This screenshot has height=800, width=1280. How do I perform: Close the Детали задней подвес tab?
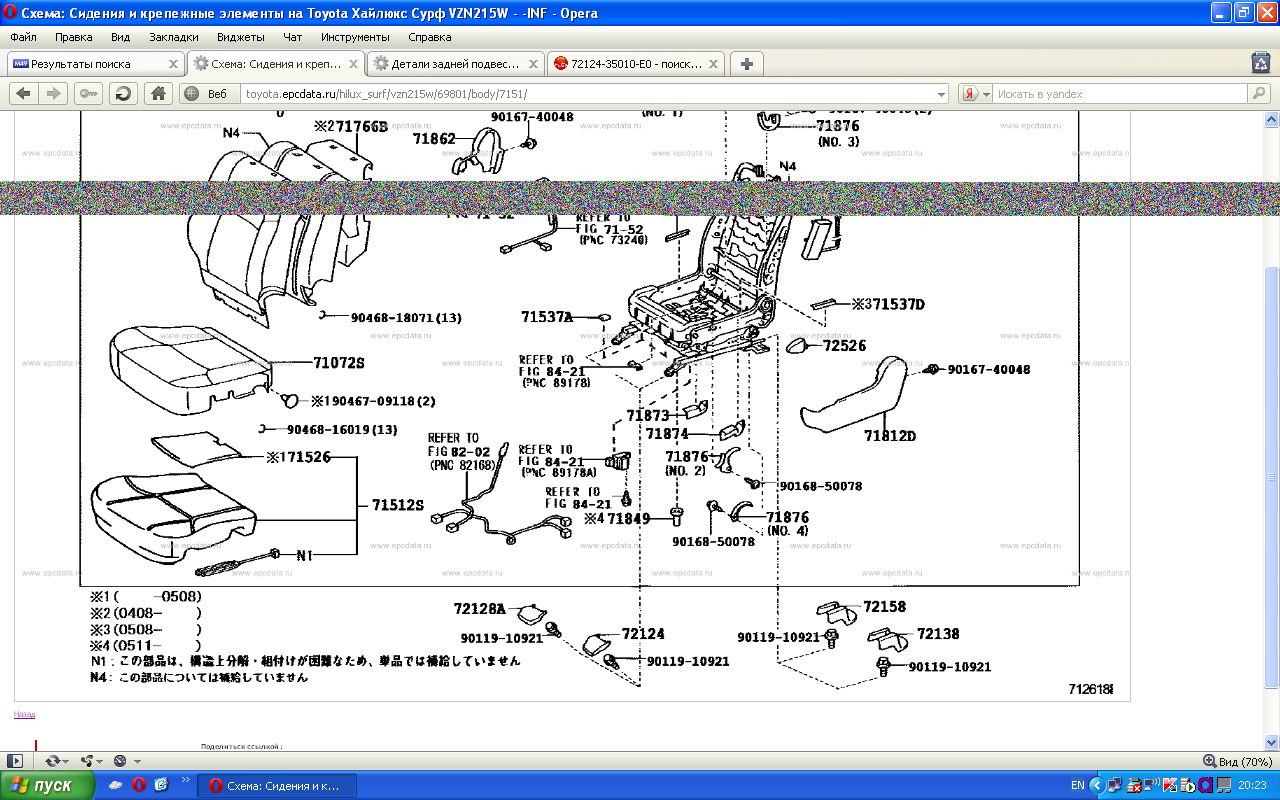coord(534,63)
